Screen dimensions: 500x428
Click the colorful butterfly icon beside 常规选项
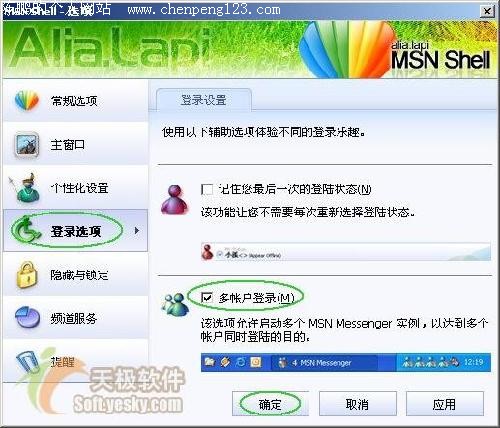click(x=27, y=100)
